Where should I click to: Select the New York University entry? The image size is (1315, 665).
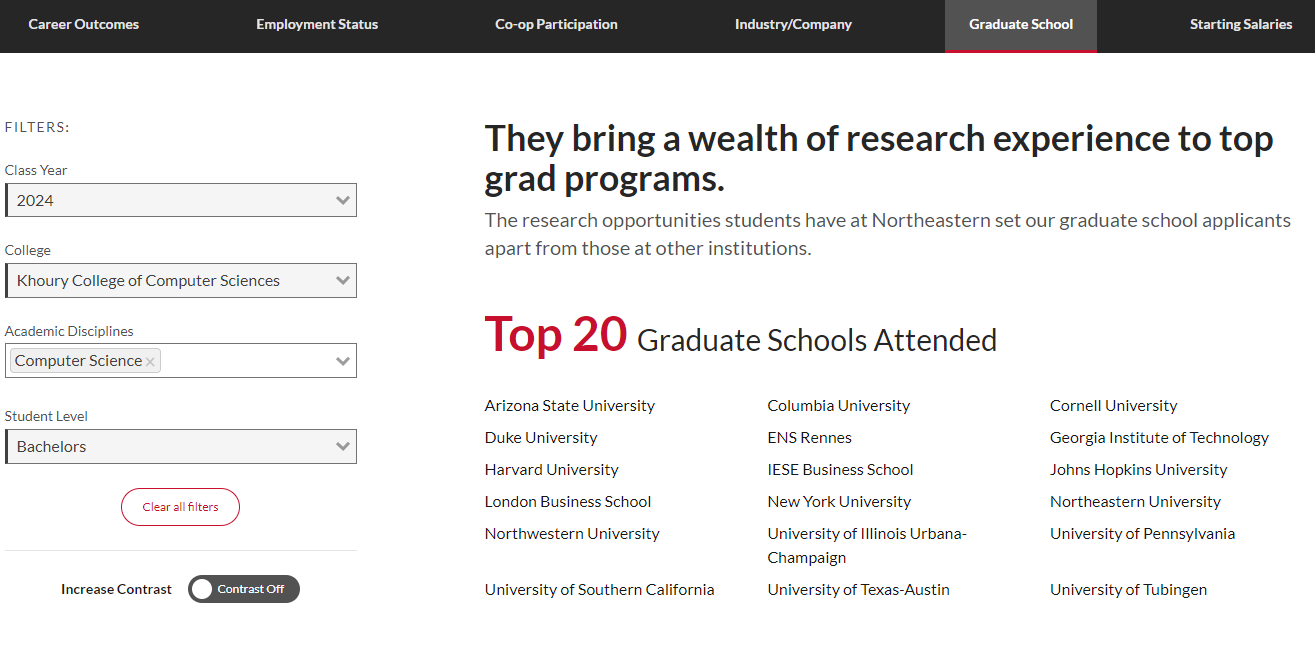point(840,502)
